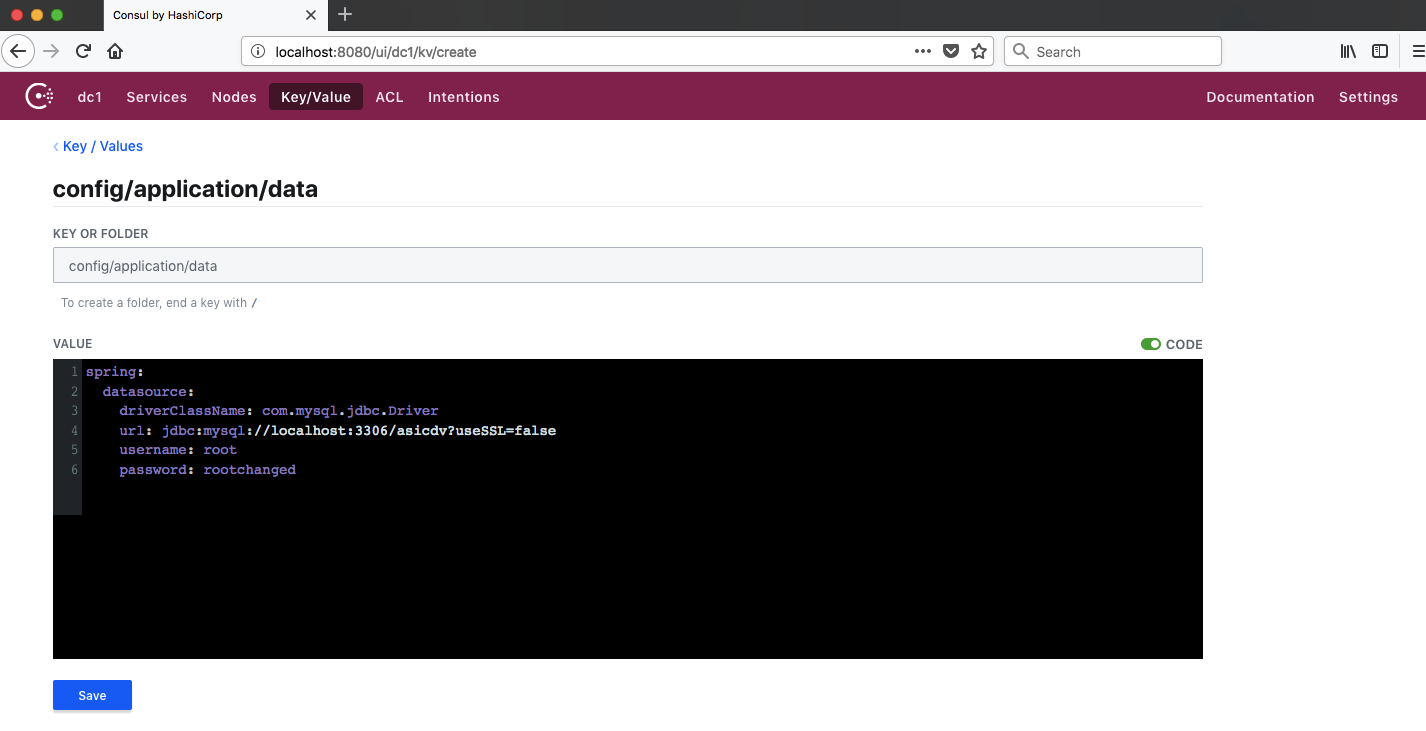Click the config/application/data page heading
The image size is (1426, 731).
tap(185, 189)
